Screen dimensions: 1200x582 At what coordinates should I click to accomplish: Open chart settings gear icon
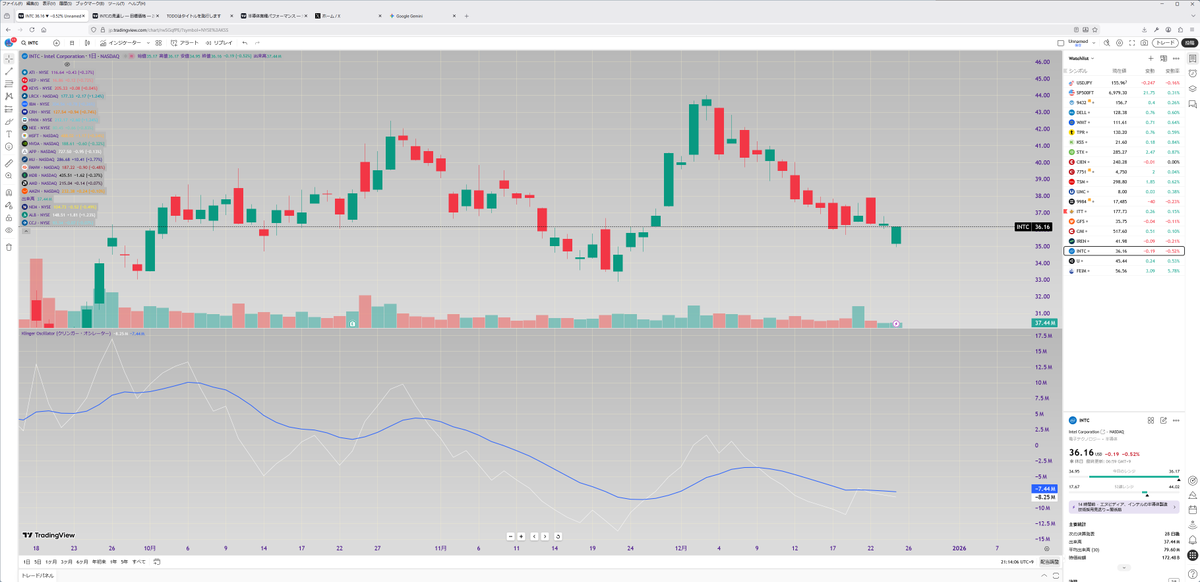1119,43
